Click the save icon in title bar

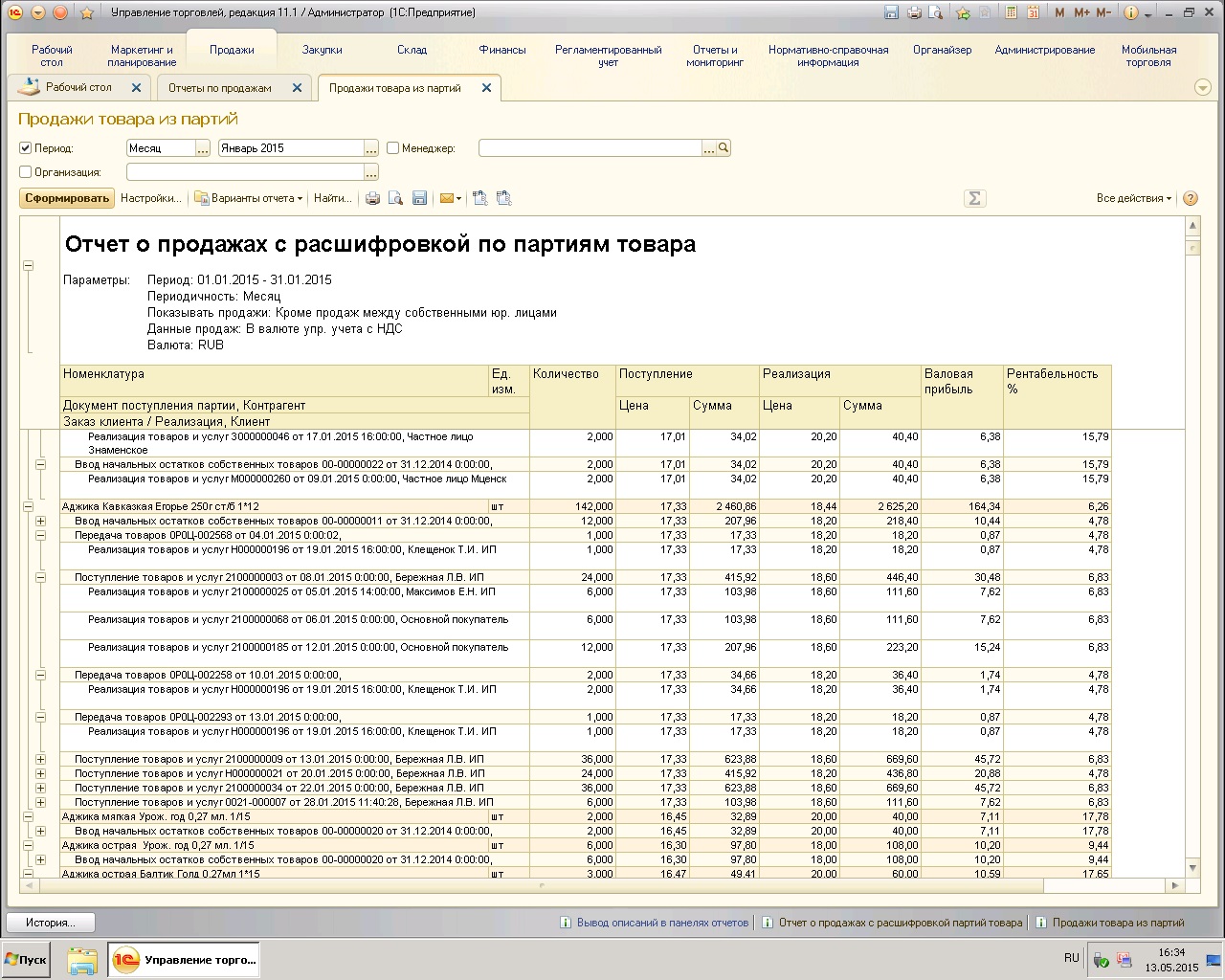point(892,12)
